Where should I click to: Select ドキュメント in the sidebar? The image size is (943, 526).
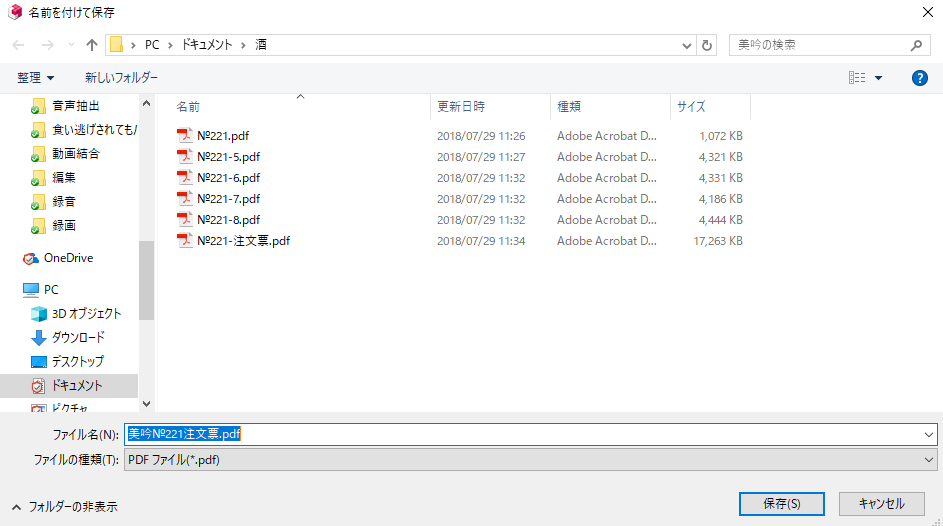pyautogui.click(x=67, y=386)
